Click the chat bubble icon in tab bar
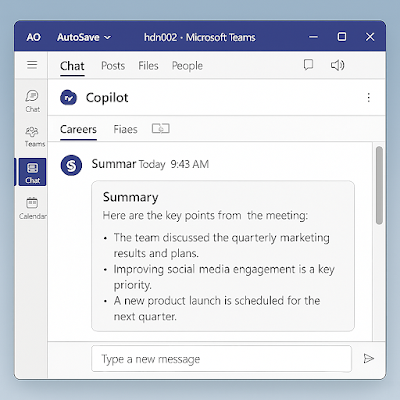The width and height of the screenshot is (400, 400). (308, 65)
